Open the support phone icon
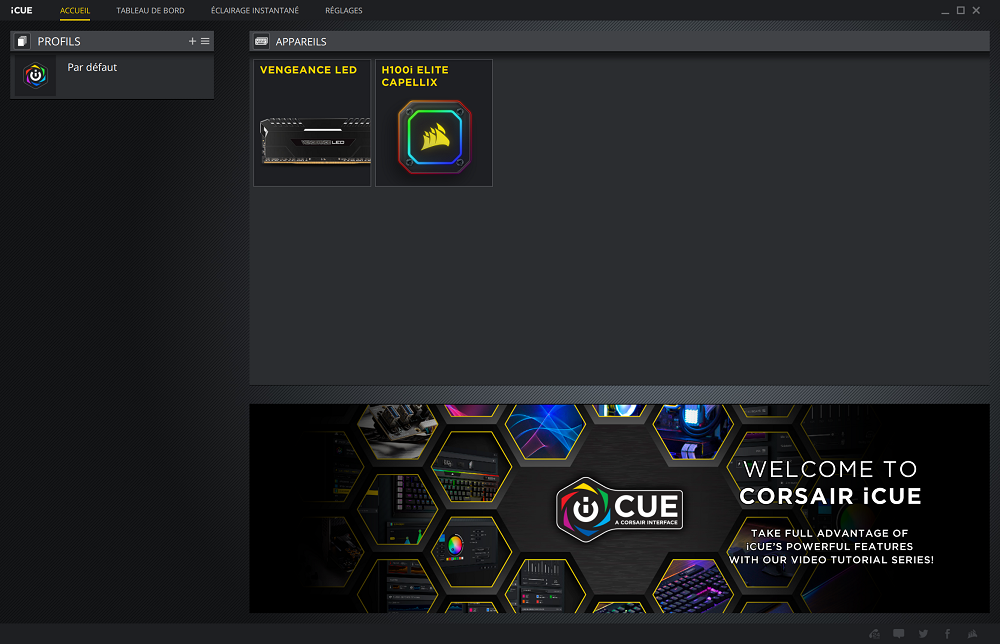Image resolution: width=1000 pixels, height=644 pixels. [x=875, y=634]
